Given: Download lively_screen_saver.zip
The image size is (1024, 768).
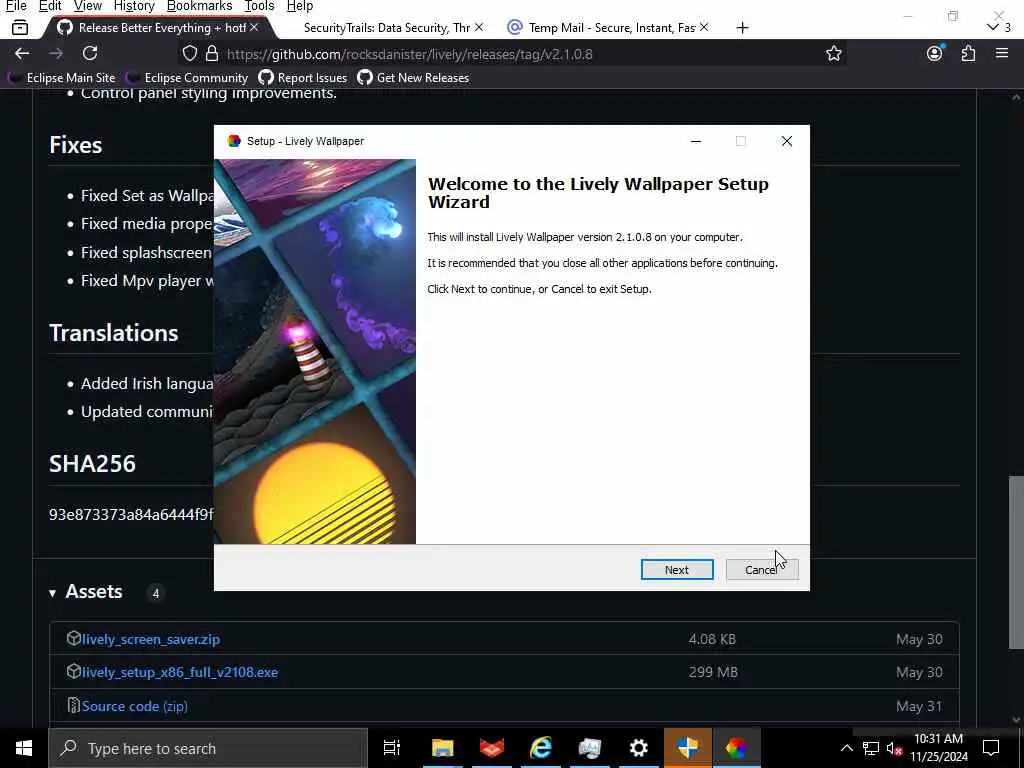Looking at the screenshot, I should click(x=151, y=639).
